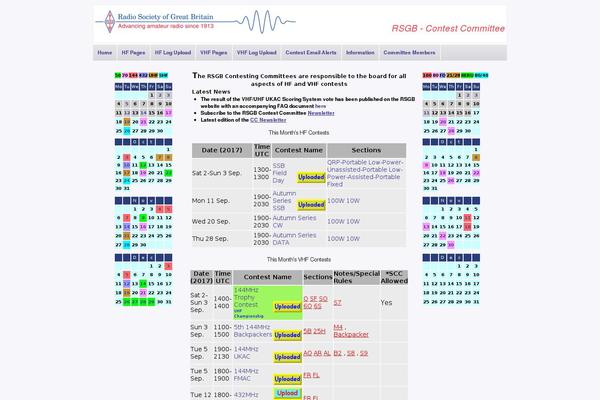Viewport: 600px width, 400px height.
Task: Open the M4 special rule link
Action: [x=338, y=327]
